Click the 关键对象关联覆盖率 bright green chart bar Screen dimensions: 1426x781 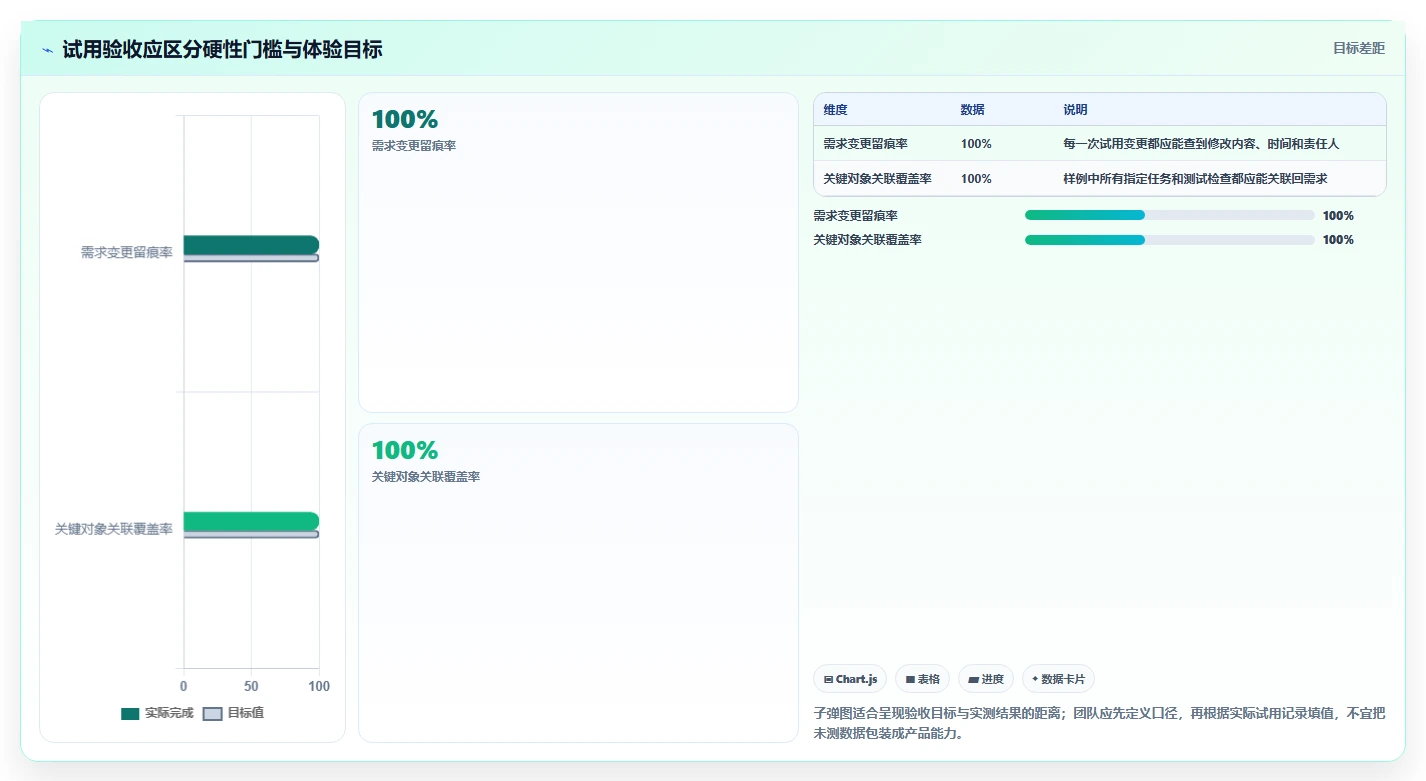tap(251, 521)
